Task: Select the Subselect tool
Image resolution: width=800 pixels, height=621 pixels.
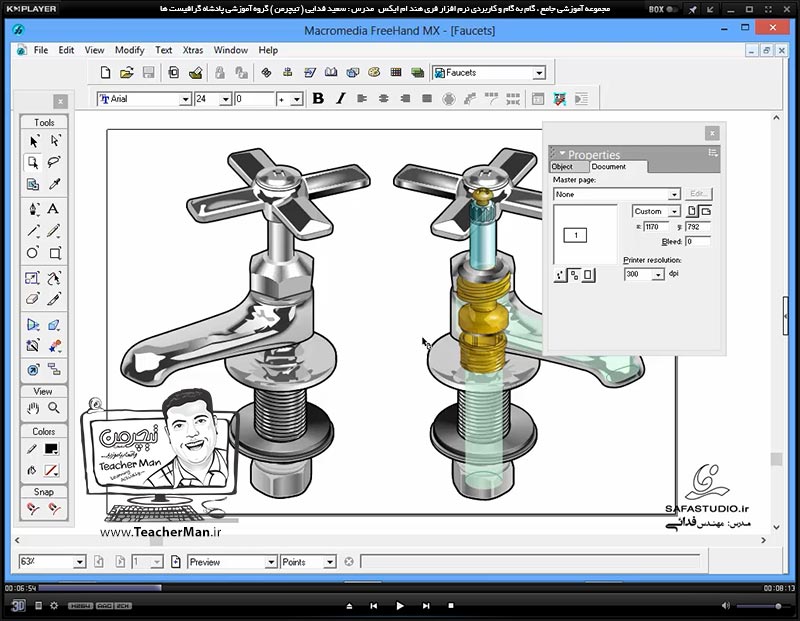Action: 55,141
